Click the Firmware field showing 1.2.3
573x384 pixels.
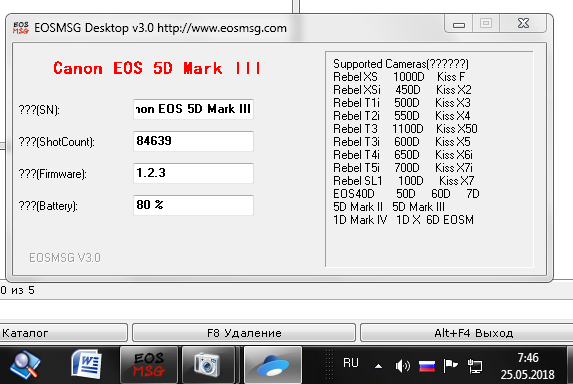pyautogui.click(x=193, y=173)
